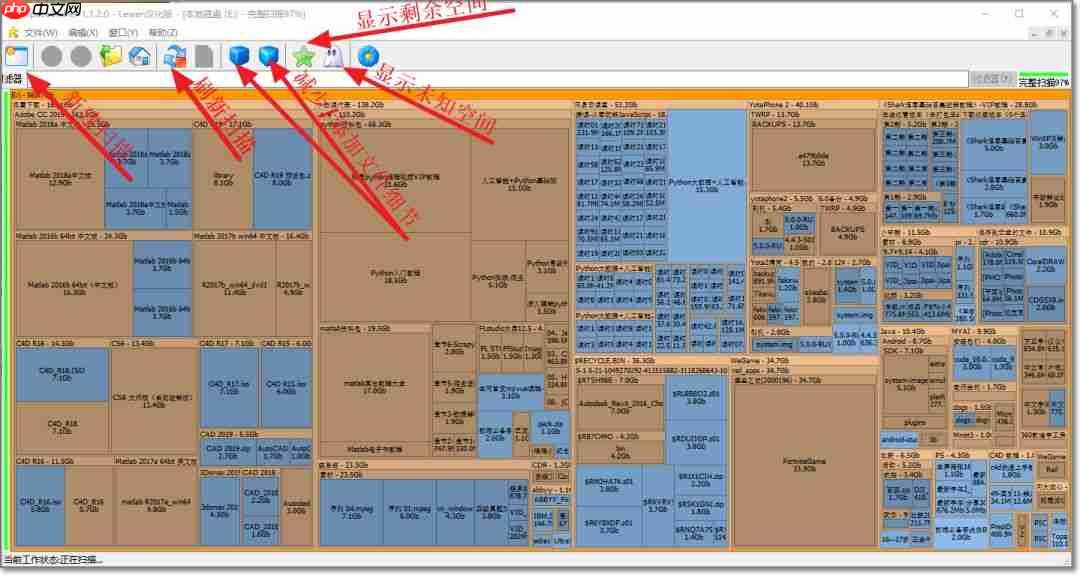Select the FormatSame 33.9Gb block
This screenshot has width=1080, height=575.
[x=804, y=465]
